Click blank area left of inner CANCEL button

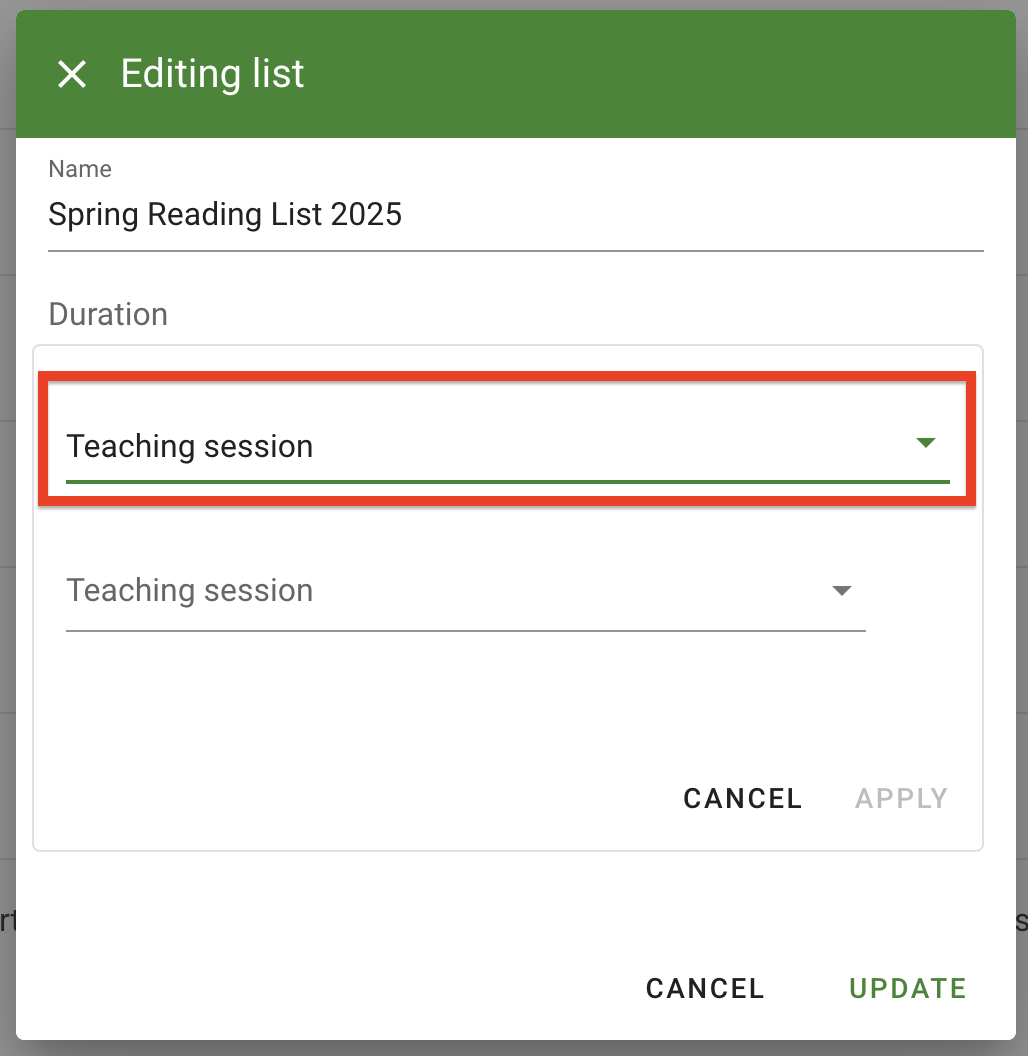[x=350, y=798]
